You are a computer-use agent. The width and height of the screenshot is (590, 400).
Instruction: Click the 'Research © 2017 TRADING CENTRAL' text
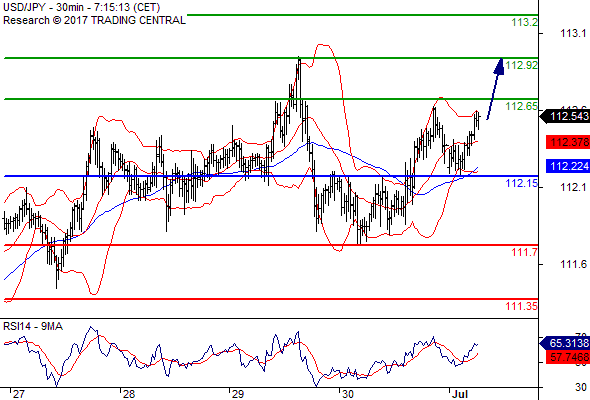[x=94, y=20]
